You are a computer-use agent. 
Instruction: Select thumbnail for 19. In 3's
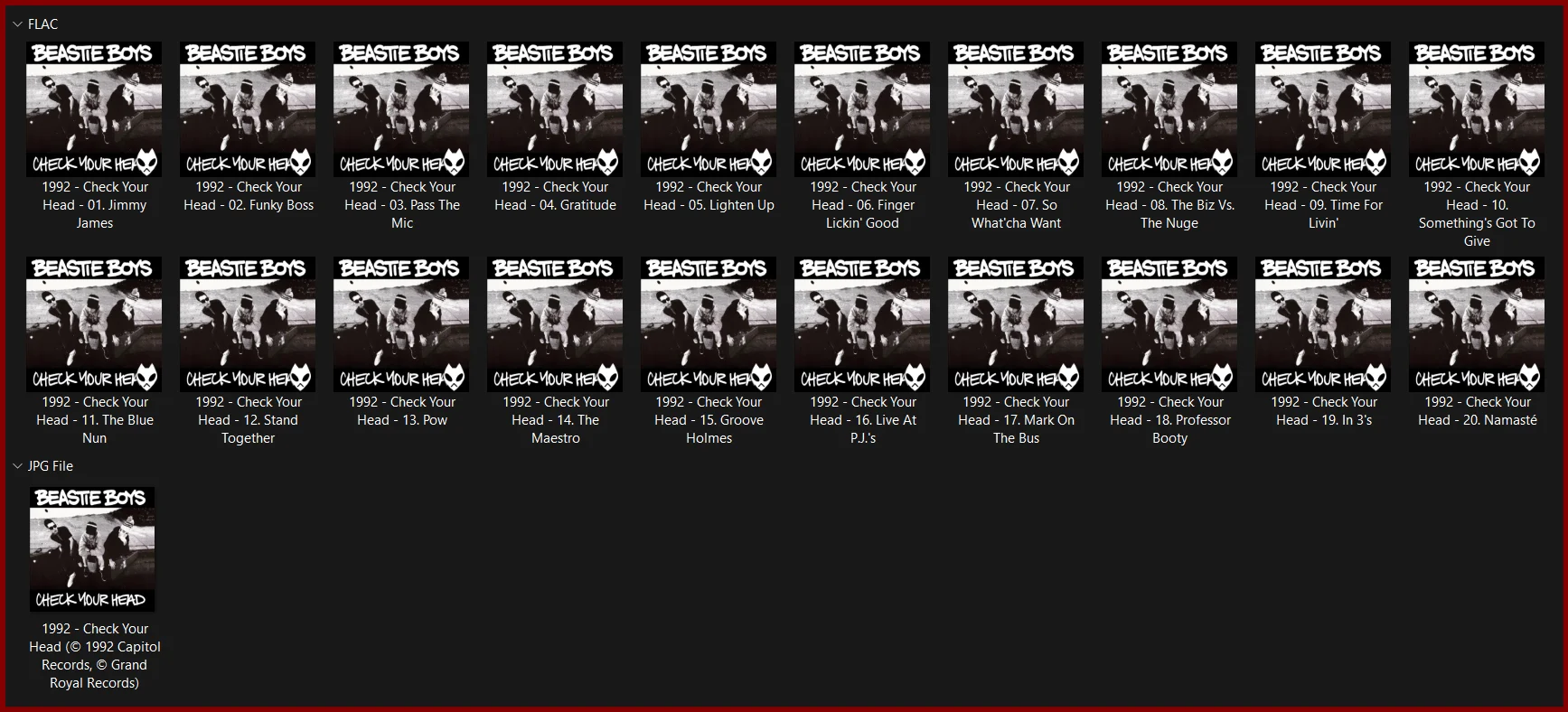(x=1323, y=323)
